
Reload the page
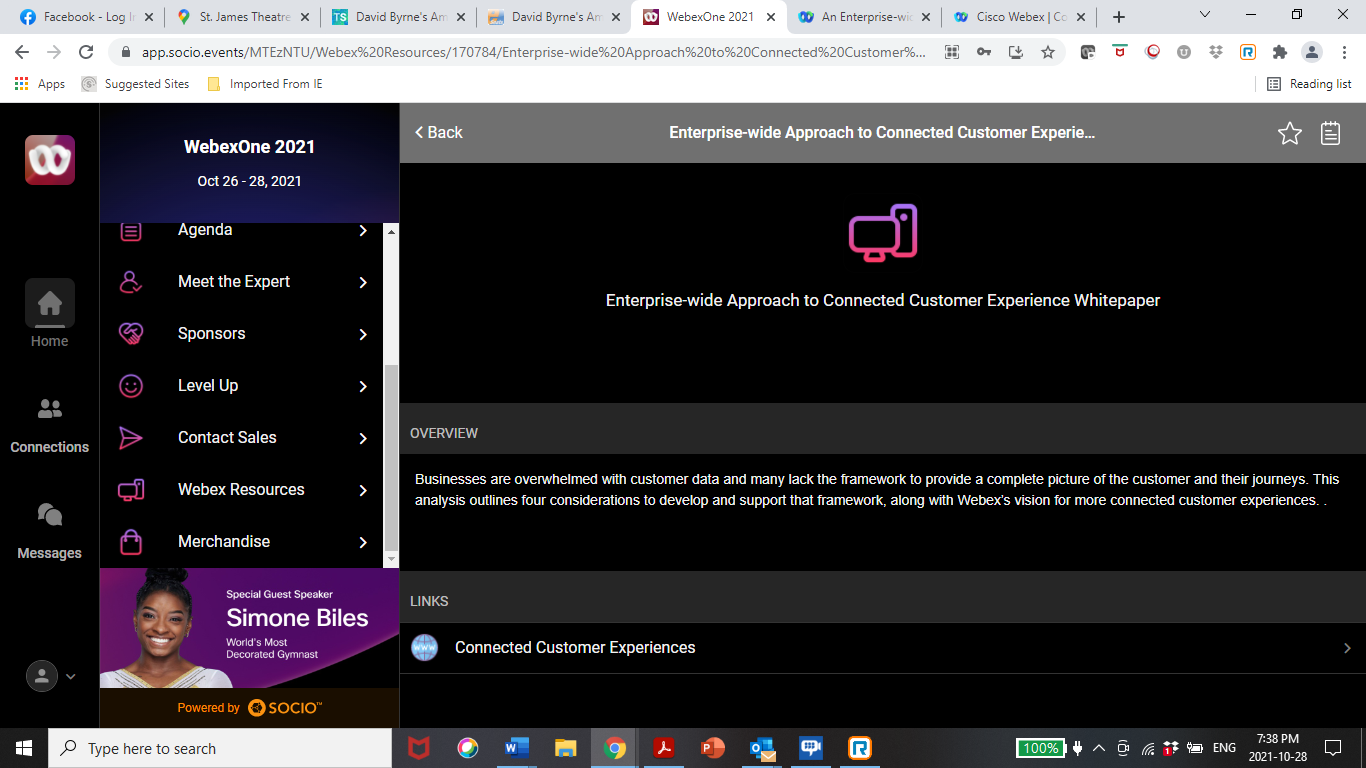coord(86,52)
